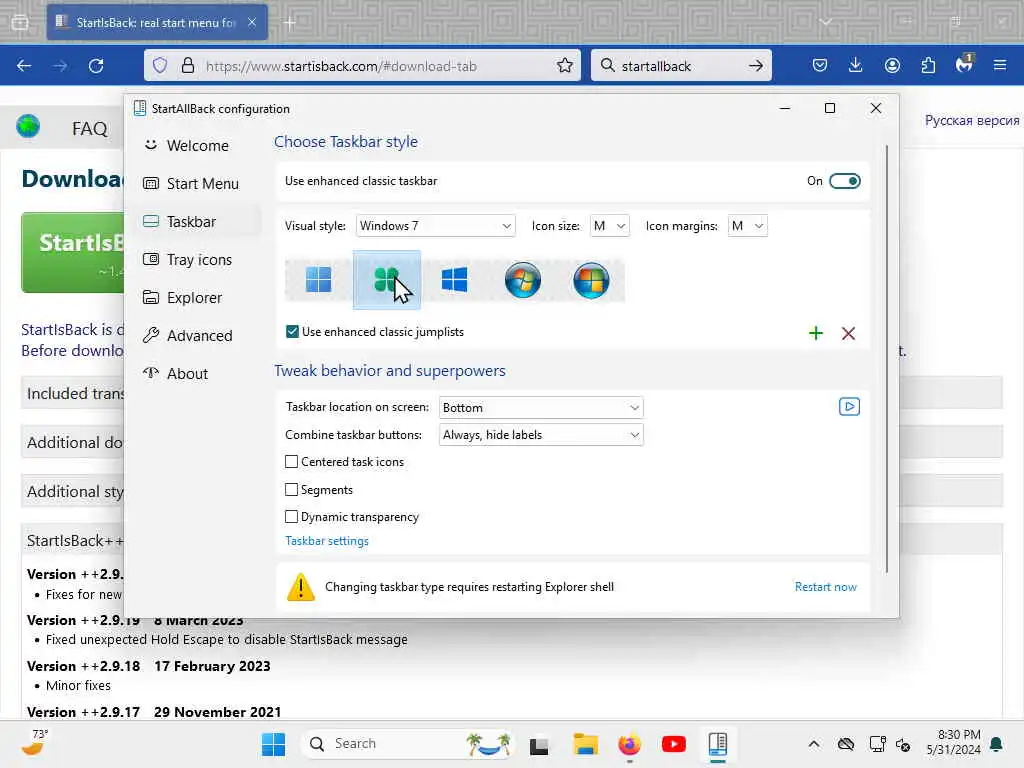Choose the green clover start orb
Screen dimensions: 1024x768
(x=387, y=280)
